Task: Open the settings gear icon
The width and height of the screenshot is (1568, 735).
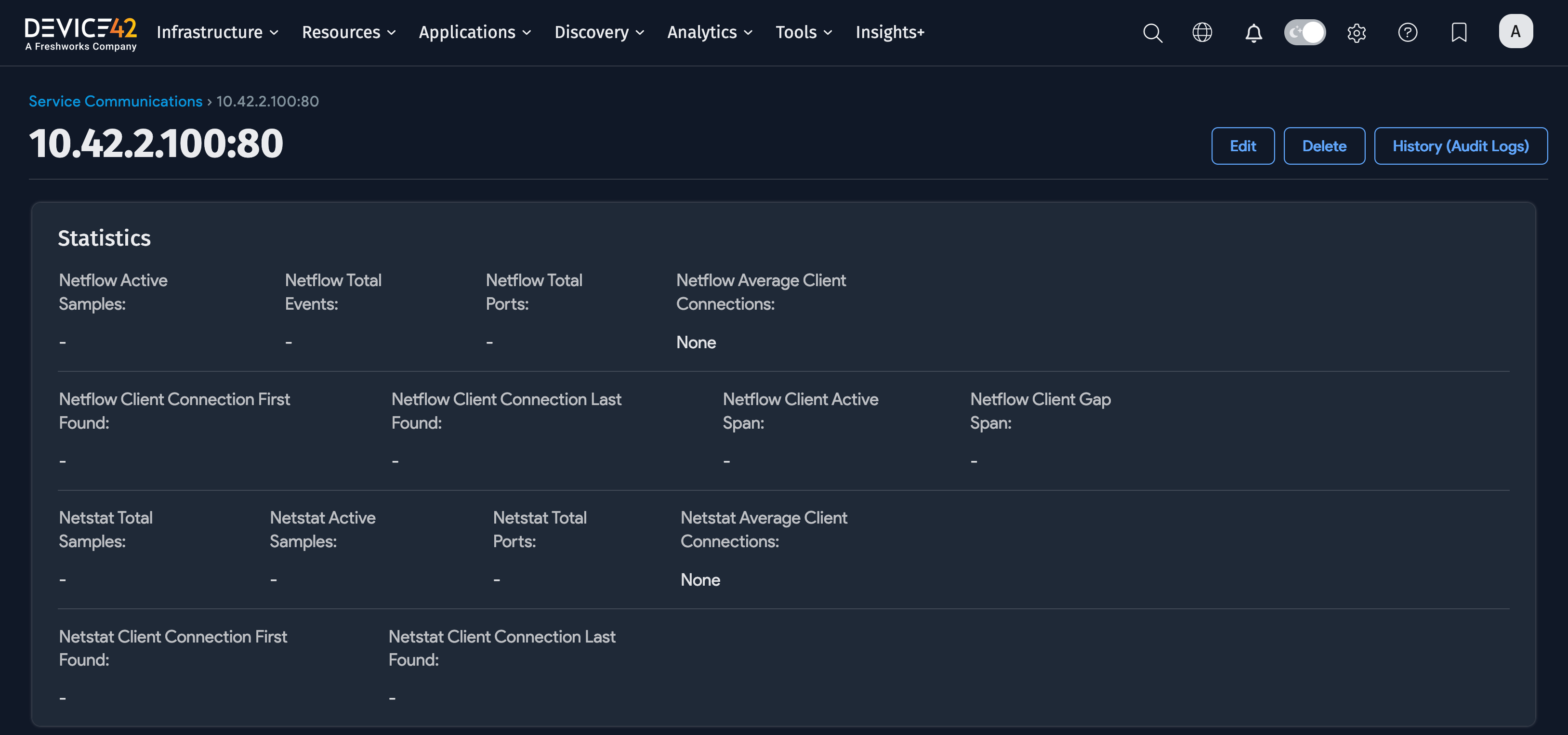Action: click(1356, 32)
